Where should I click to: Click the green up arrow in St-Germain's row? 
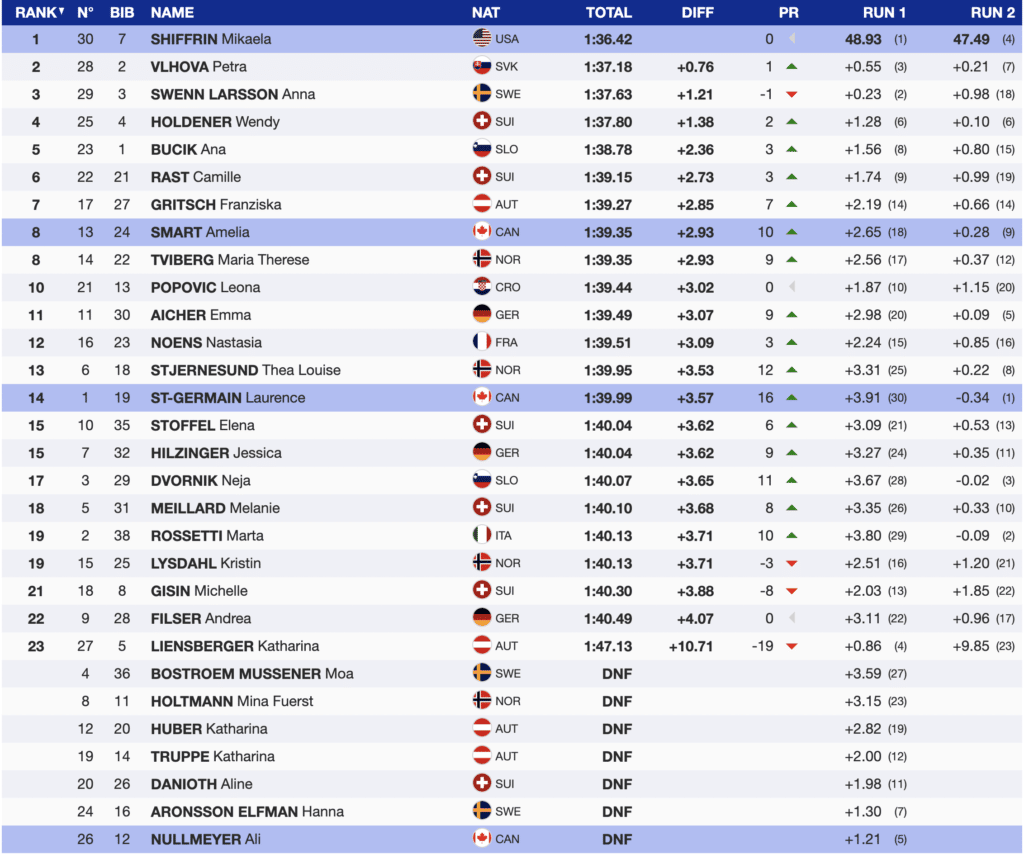tap(792, 397)
